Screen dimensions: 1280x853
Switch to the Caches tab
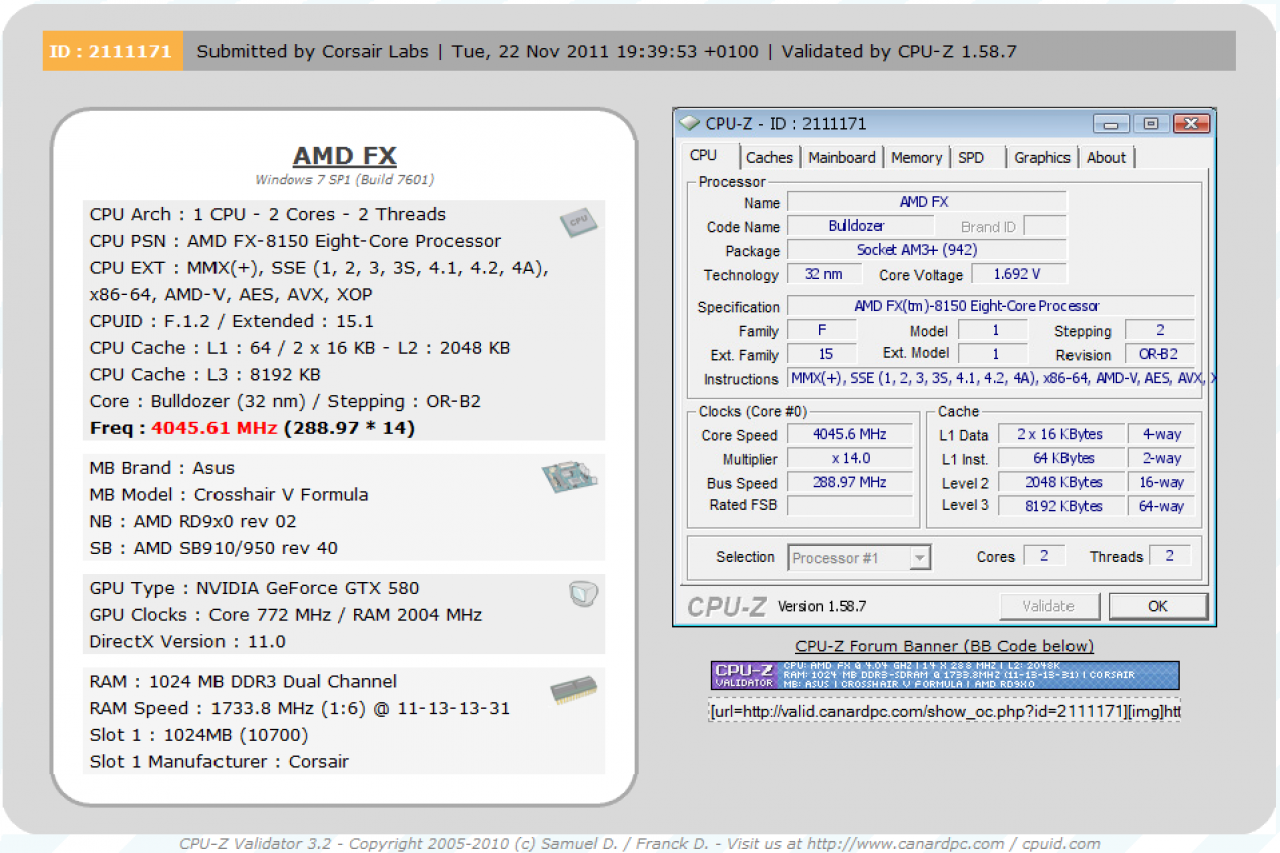coord(769,157)
